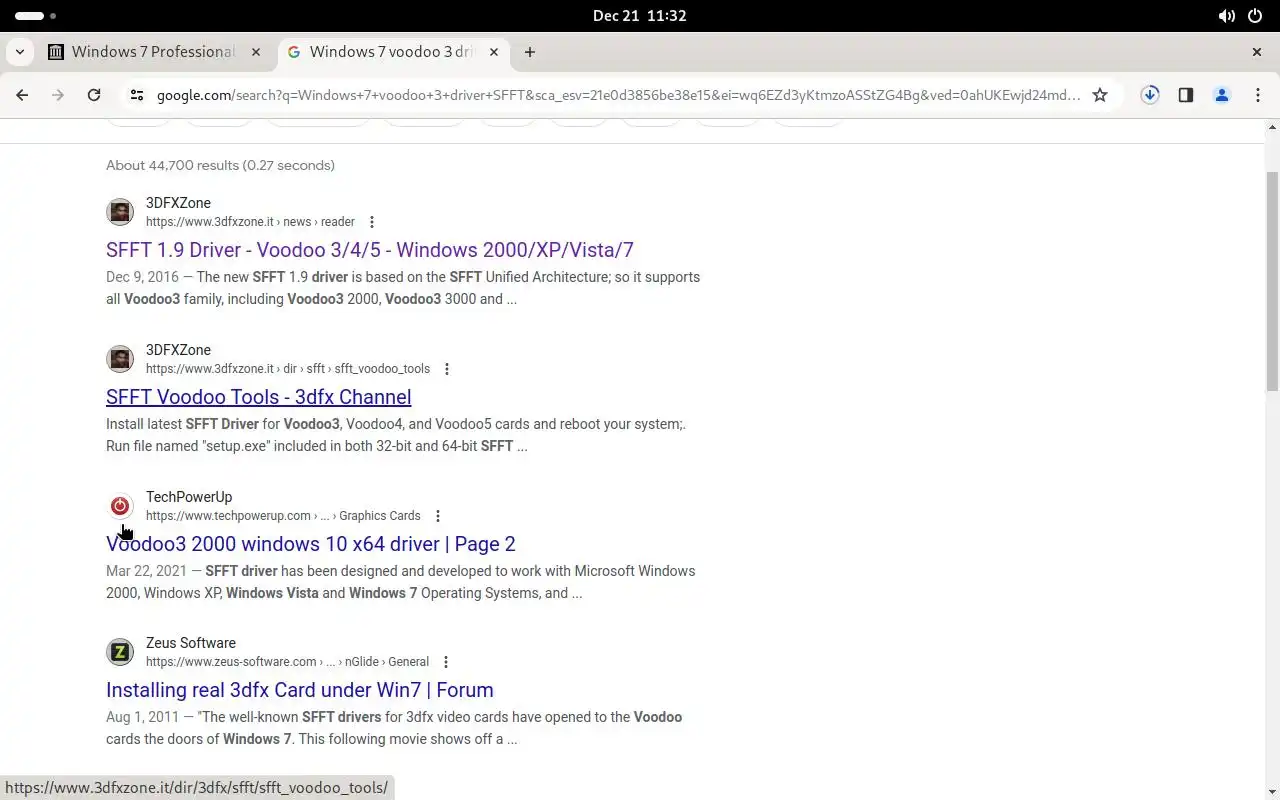
Task: Click the 3DFXZone favicon on the SFFT Voodoo Tools result
Action: [x=120, y=359]
